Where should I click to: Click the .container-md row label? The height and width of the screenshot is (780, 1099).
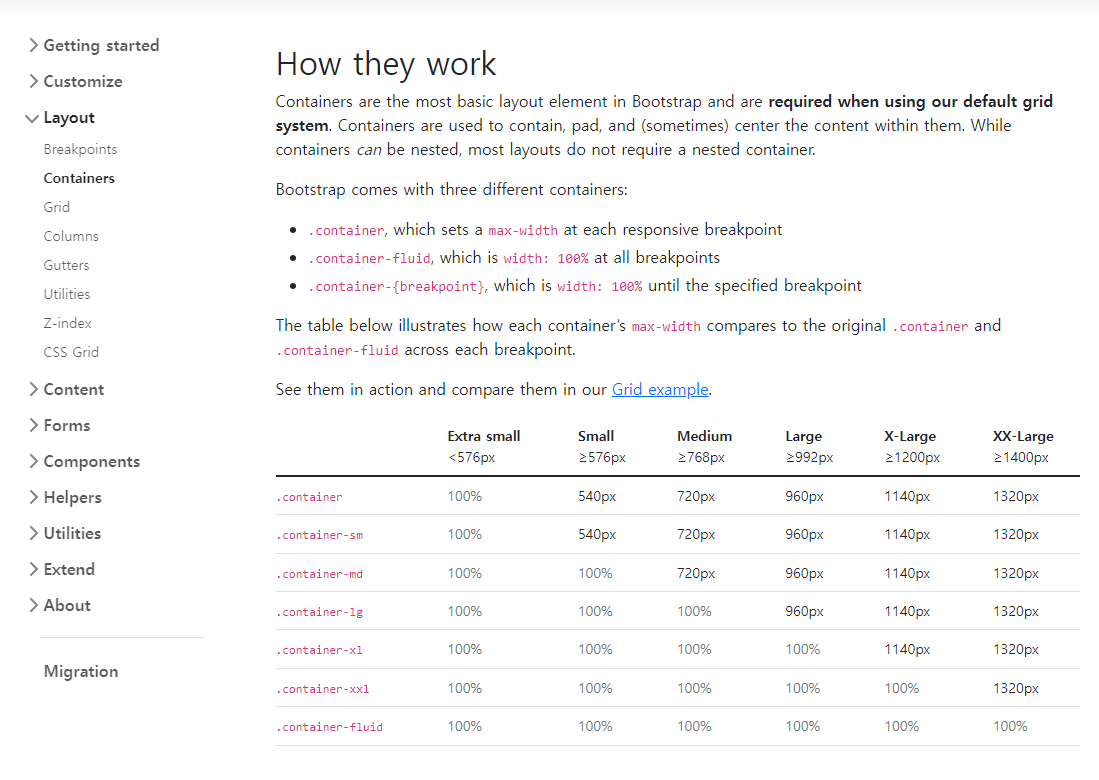pos(320,574)
